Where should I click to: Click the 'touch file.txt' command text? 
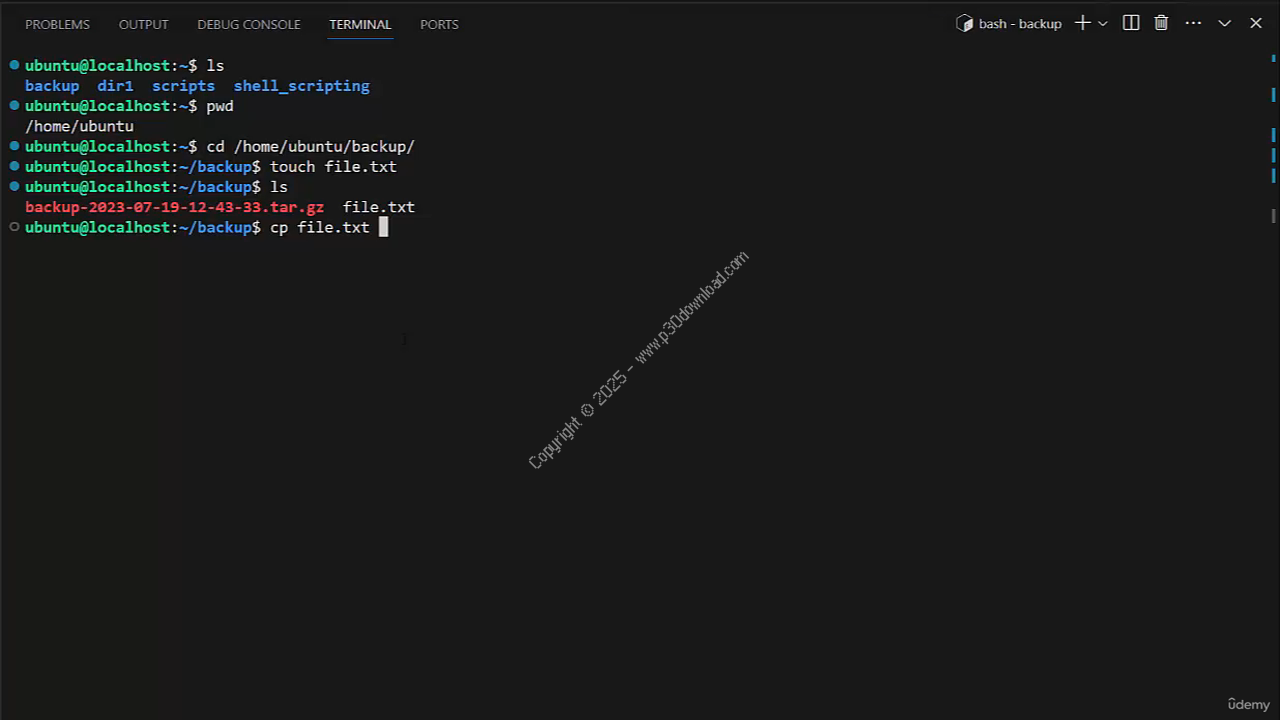coord(333,167)
